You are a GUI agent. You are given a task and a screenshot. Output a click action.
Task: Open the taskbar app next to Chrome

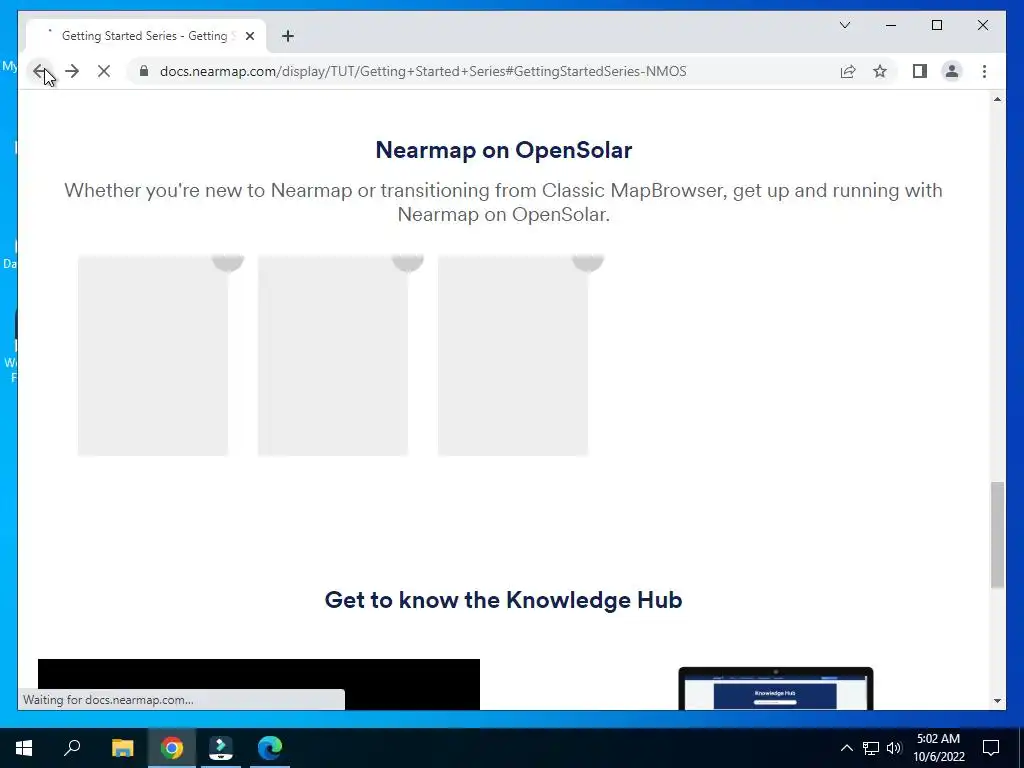click(x=221, y=748)
